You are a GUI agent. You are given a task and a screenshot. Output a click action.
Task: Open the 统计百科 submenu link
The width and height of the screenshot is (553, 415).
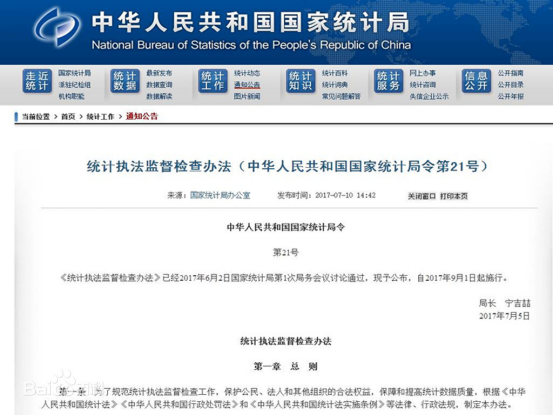click(x=335, y=73)
